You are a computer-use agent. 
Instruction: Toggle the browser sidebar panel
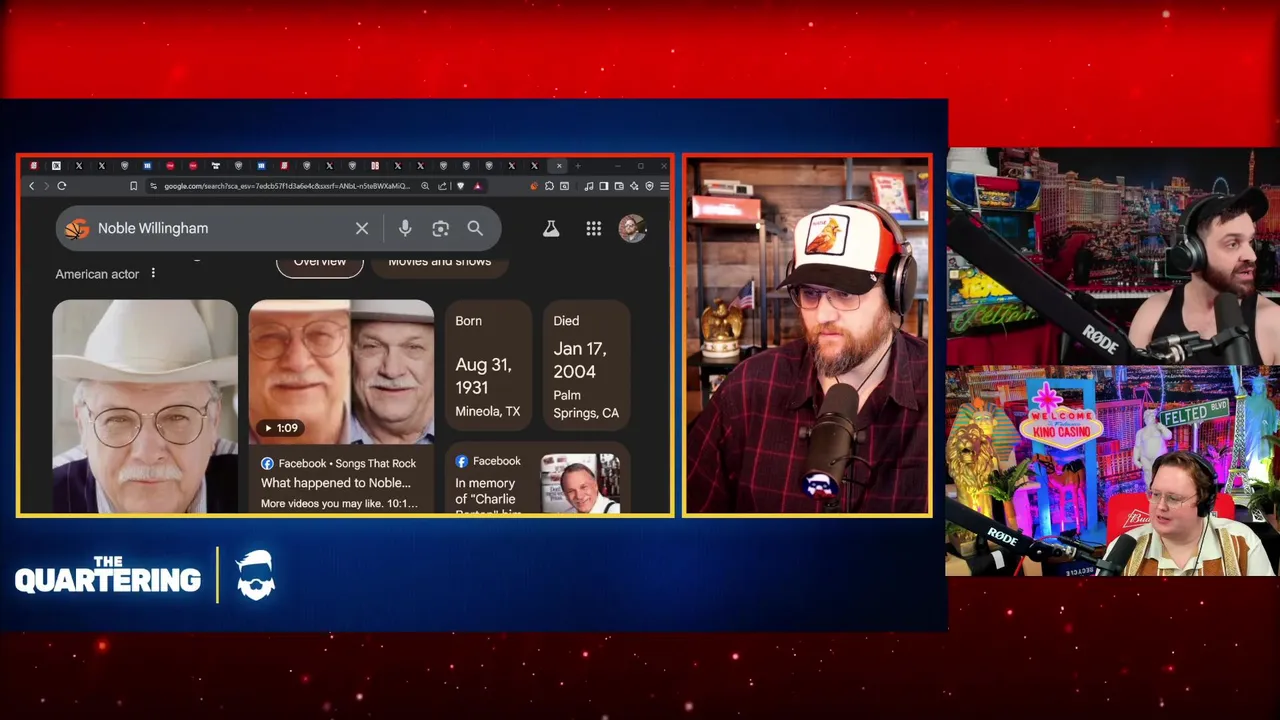[x=604, y=186]
